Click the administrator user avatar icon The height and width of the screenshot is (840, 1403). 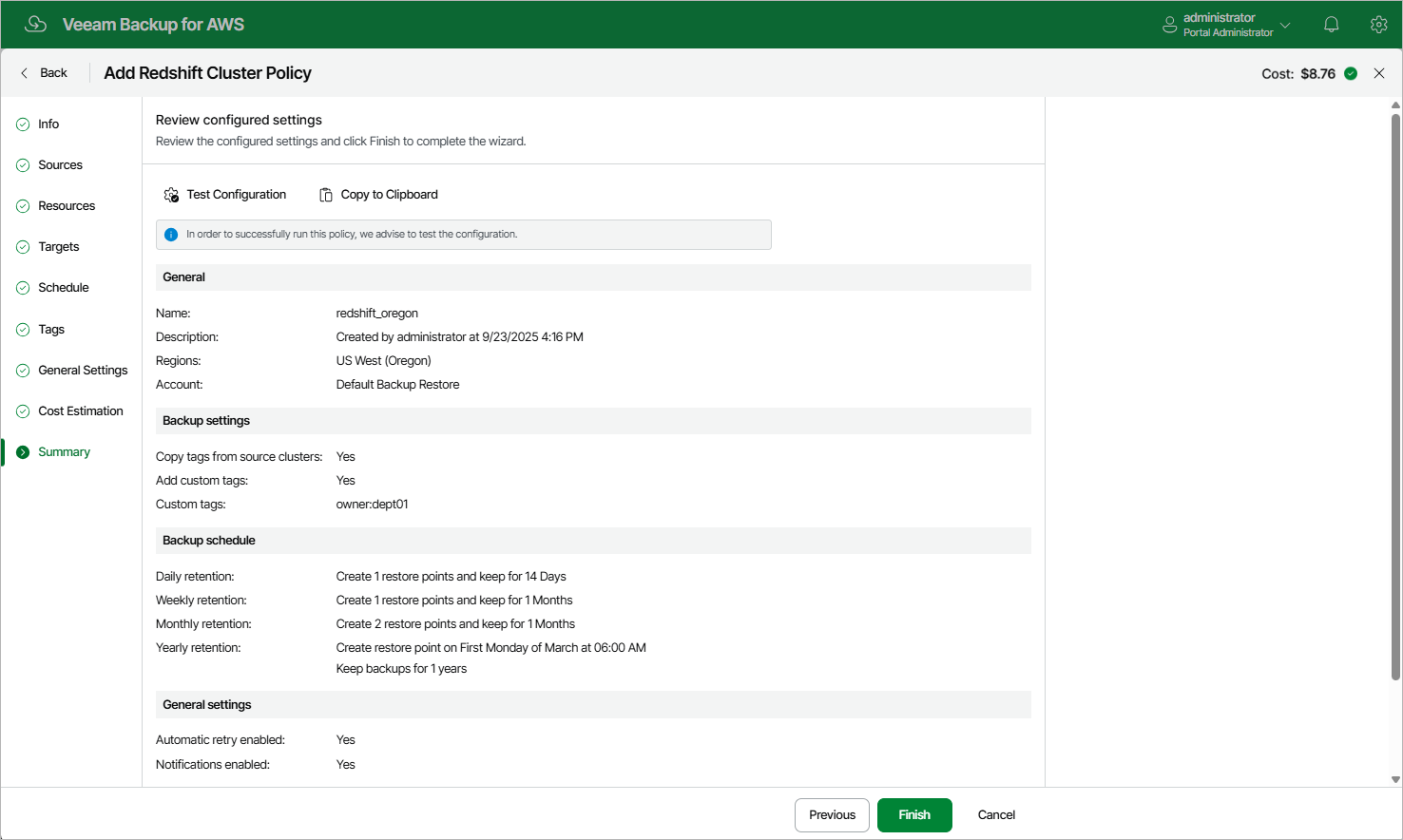(1169, 25)
